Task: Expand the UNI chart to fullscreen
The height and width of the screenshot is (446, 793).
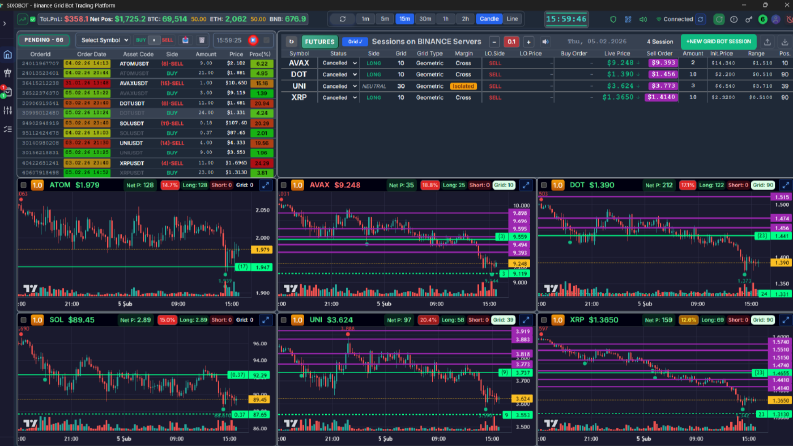Action: (x=526, y=320)
